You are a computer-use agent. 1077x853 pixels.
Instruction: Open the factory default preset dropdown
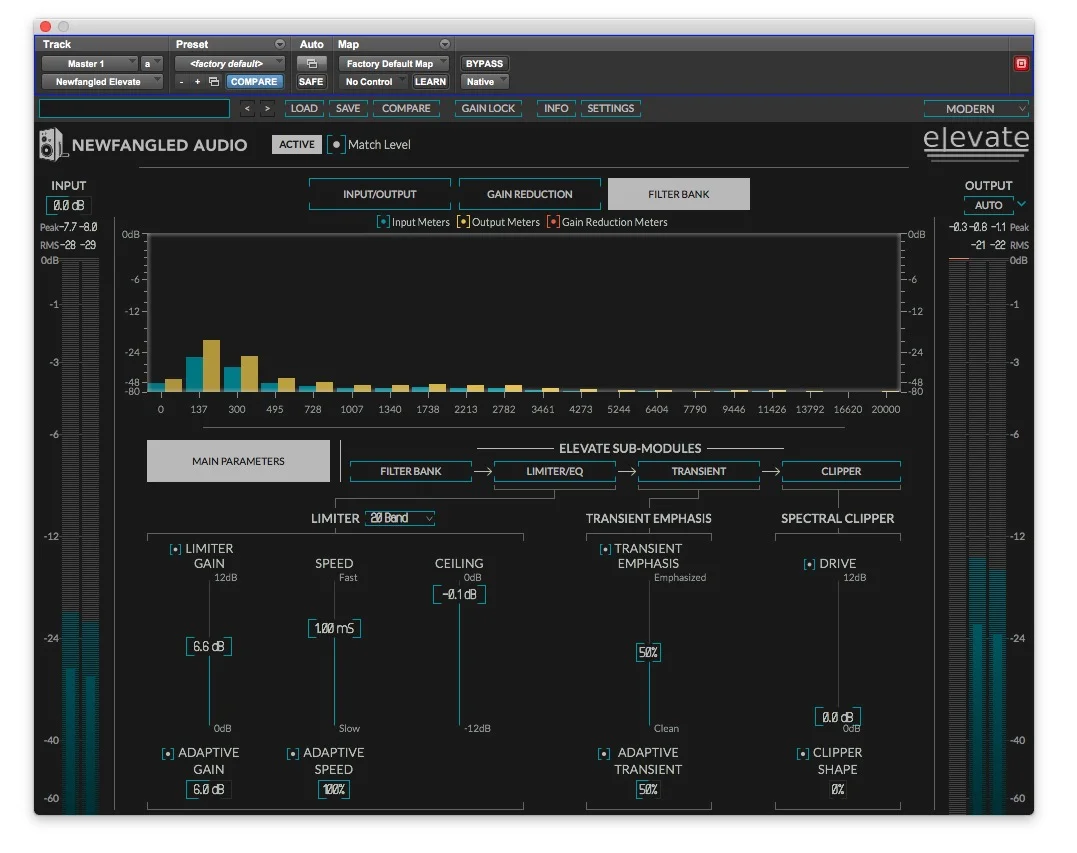tap(229, 63)
